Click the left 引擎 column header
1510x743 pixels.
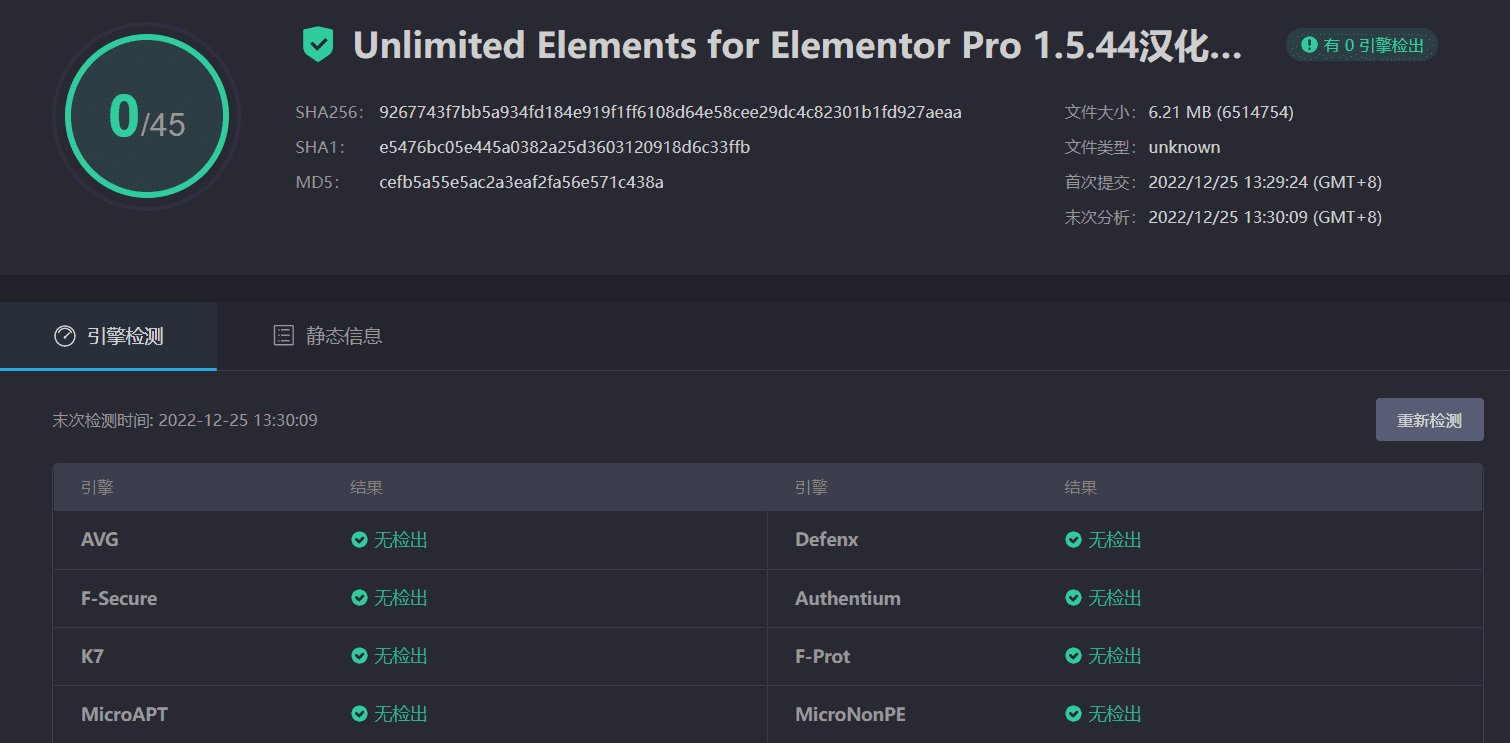click(x=97, y=488)
